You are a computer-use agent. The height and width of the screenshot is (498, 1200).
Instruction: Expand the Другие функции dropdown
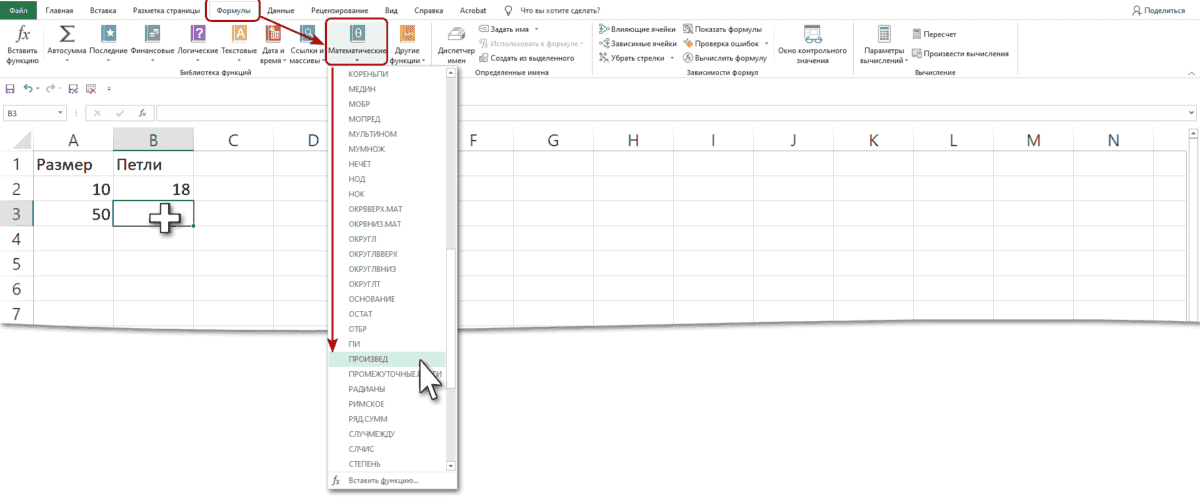pyautogui.click(x=407, y=42)
